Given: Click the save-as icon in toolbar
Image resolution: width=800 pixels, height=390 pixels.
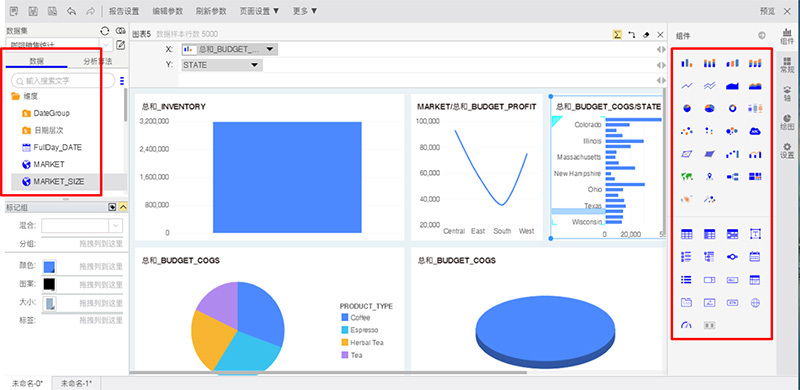Looking at the screenshot, I should click(x=52, y=11).
